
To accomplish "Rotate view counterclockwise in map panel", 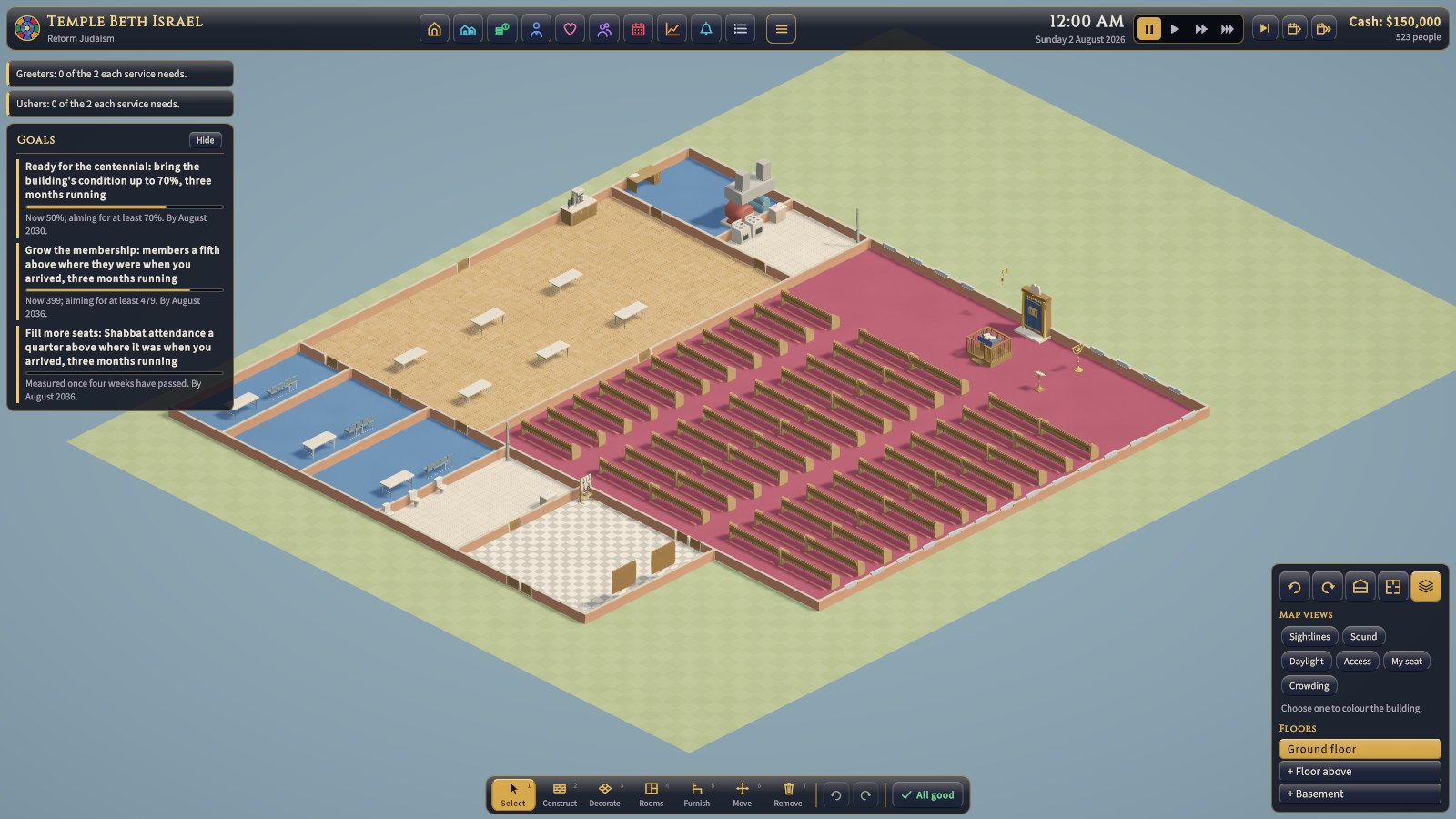I will [x=1294, y=587].
